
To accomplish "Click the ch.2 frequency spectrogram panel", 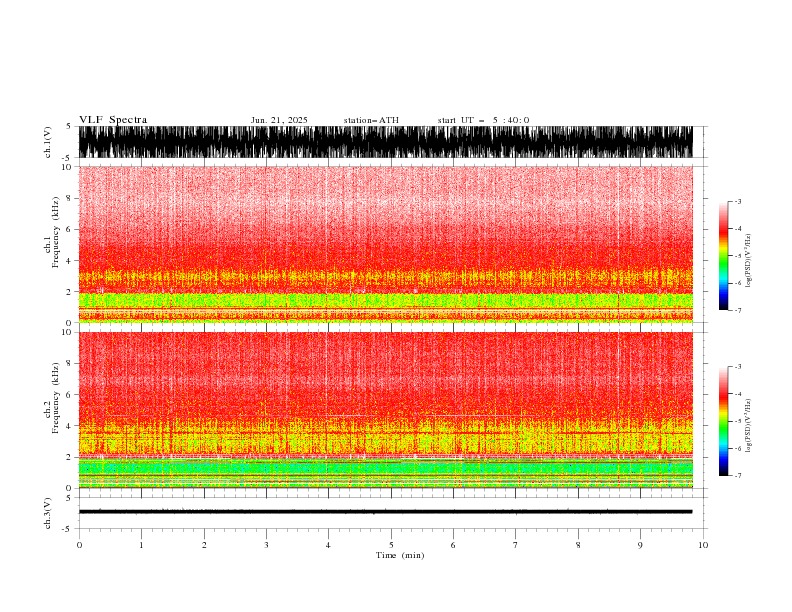I will (385, 410).
